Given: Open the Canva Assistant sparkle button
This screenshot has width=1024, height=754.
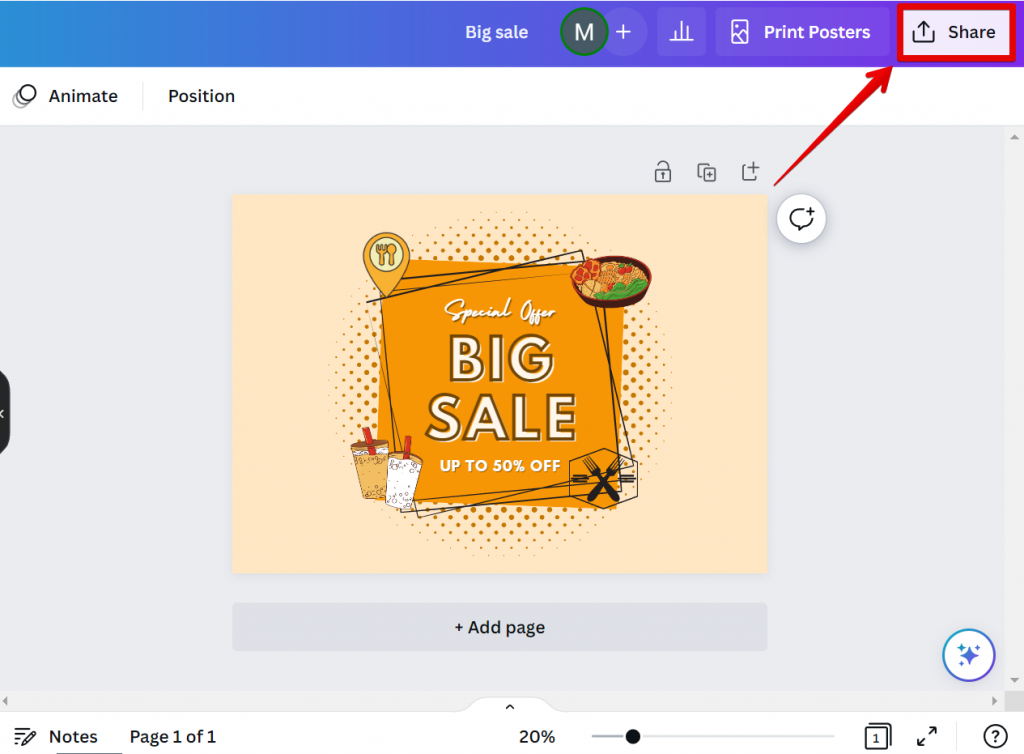Looking at the screenshot, I should pyautogui.click(x=968, y=655).
